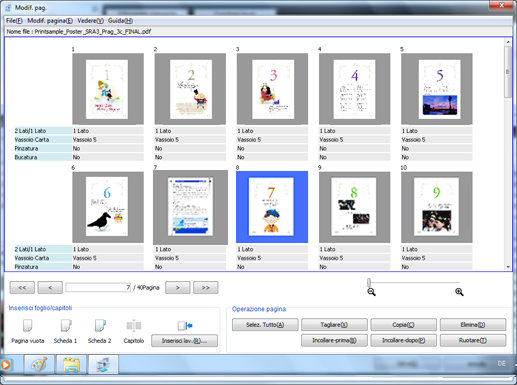Select page 10 thumbnail
This screenshot has height=385, width=517.
tap(437, 207)
